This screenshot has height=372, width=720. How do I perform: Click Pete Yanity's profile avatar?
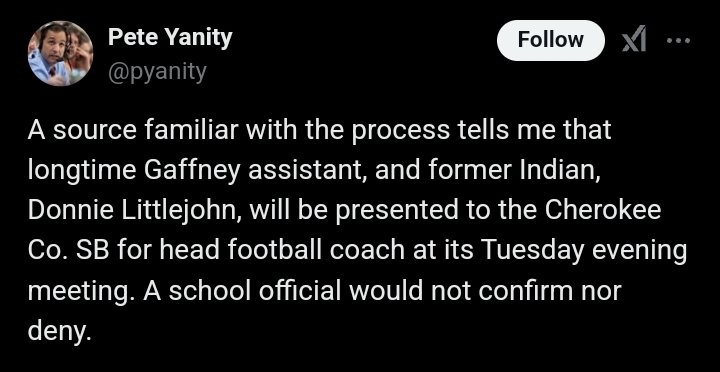coord(60,53)
